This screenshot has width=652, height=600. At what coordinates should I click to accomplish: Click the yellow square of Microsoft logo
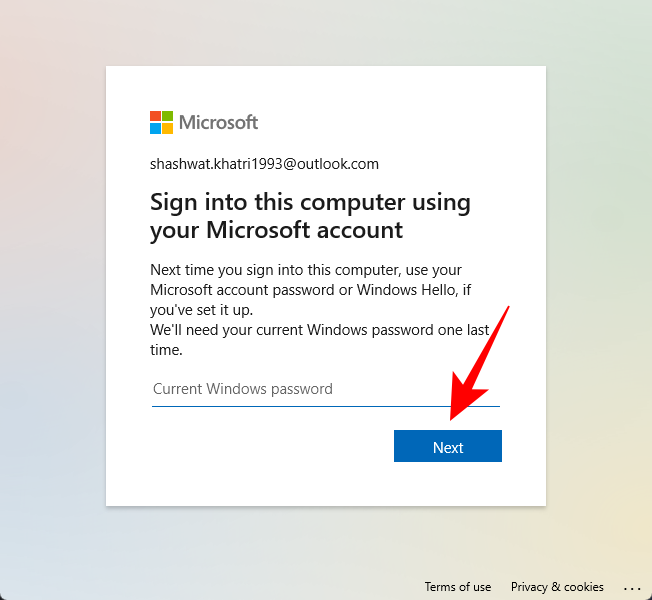pos(168,128)
